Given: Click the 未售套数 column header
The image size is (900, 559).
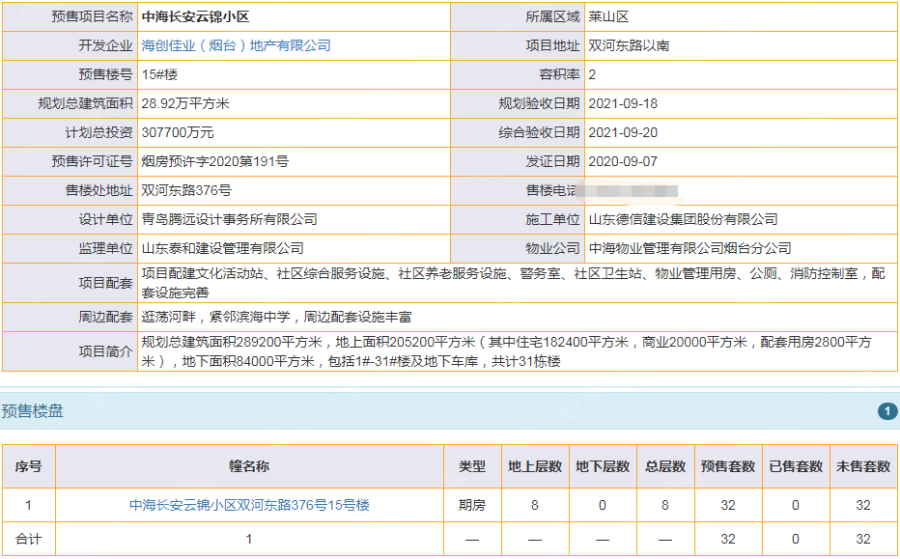Looking at the screenshot, I should click(863, 467).
